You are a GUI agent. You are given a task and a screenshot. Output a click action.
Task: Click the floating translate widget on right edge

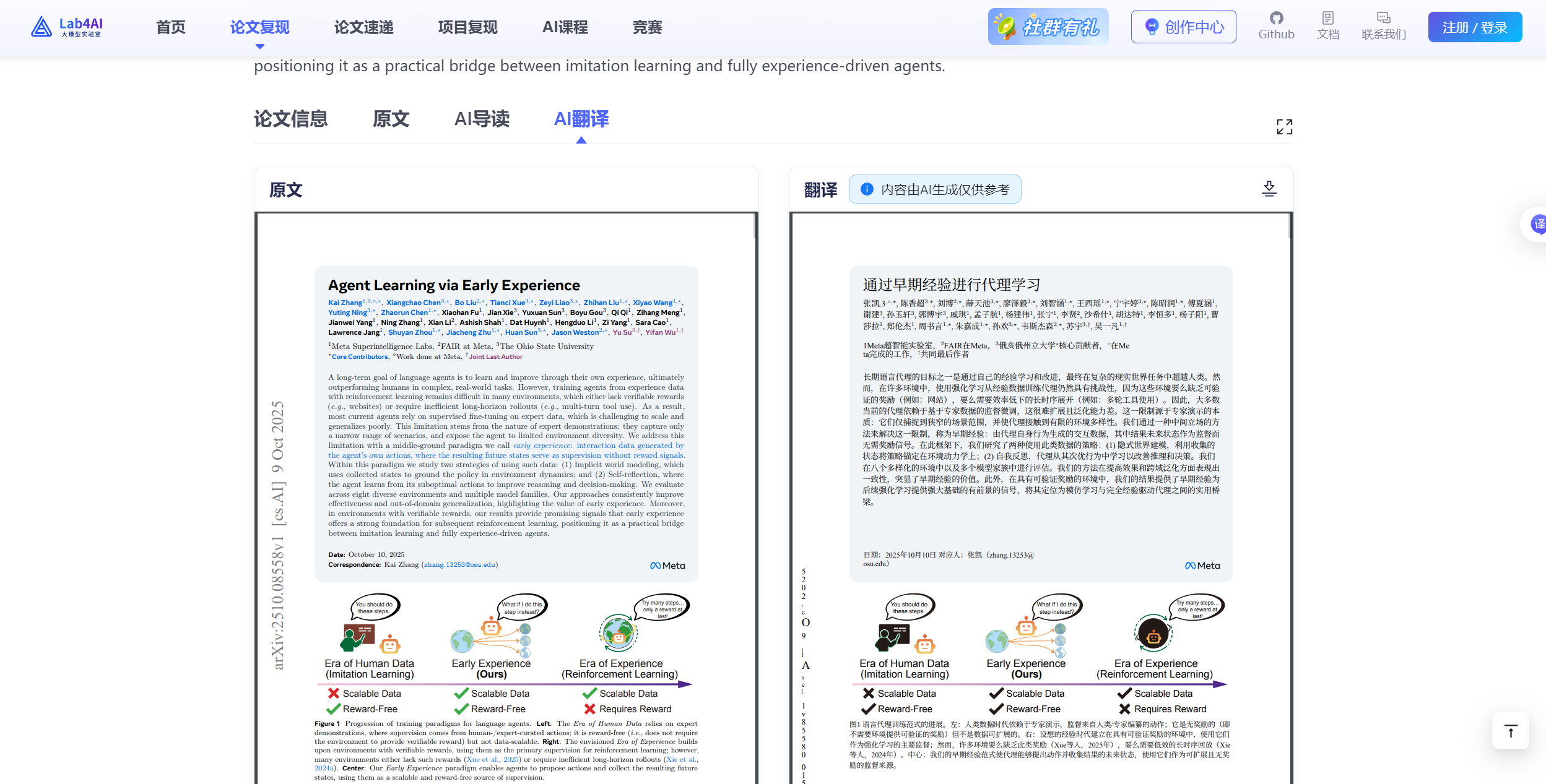click(x=1539, y=225)
